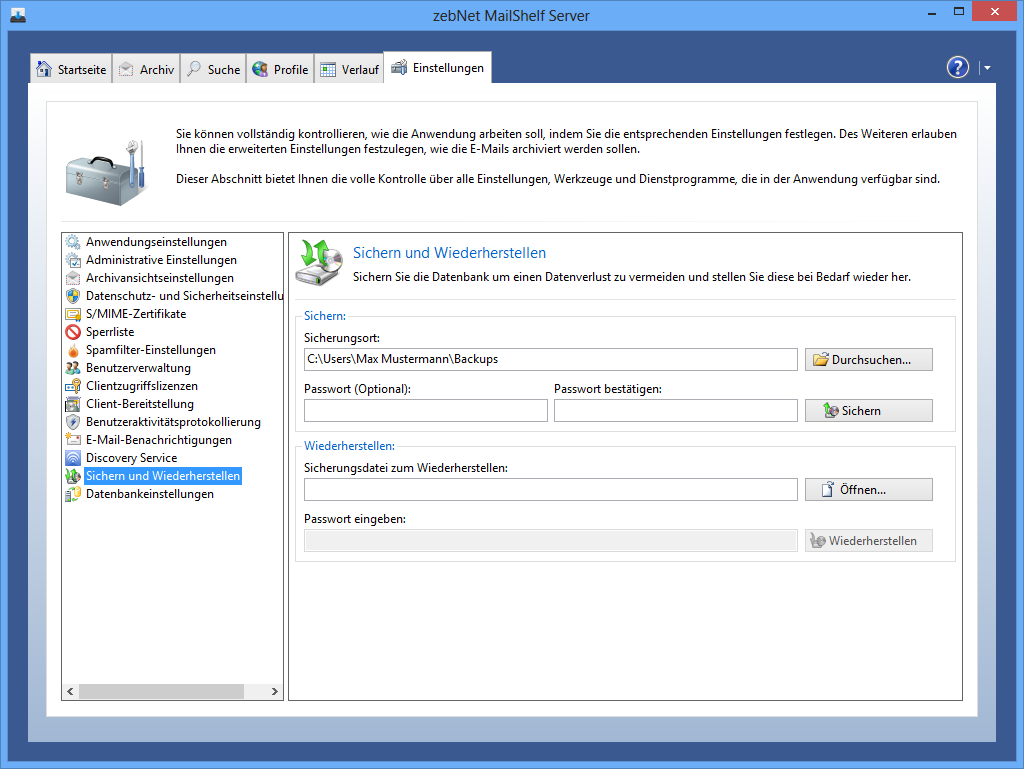The height and width of the screenshot is (769, 1024).
Task: Click the Sichern button to back up
Action: [868, 411]
